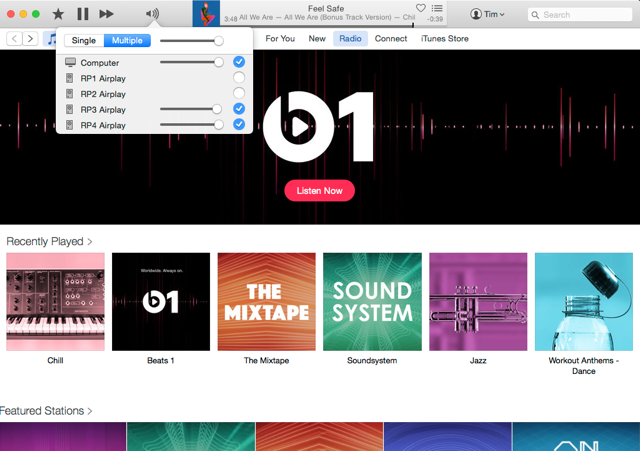This screenshot has height=451, width=640.
Task: Click the 3:48 elapsed time
Action: coord(231,19)
